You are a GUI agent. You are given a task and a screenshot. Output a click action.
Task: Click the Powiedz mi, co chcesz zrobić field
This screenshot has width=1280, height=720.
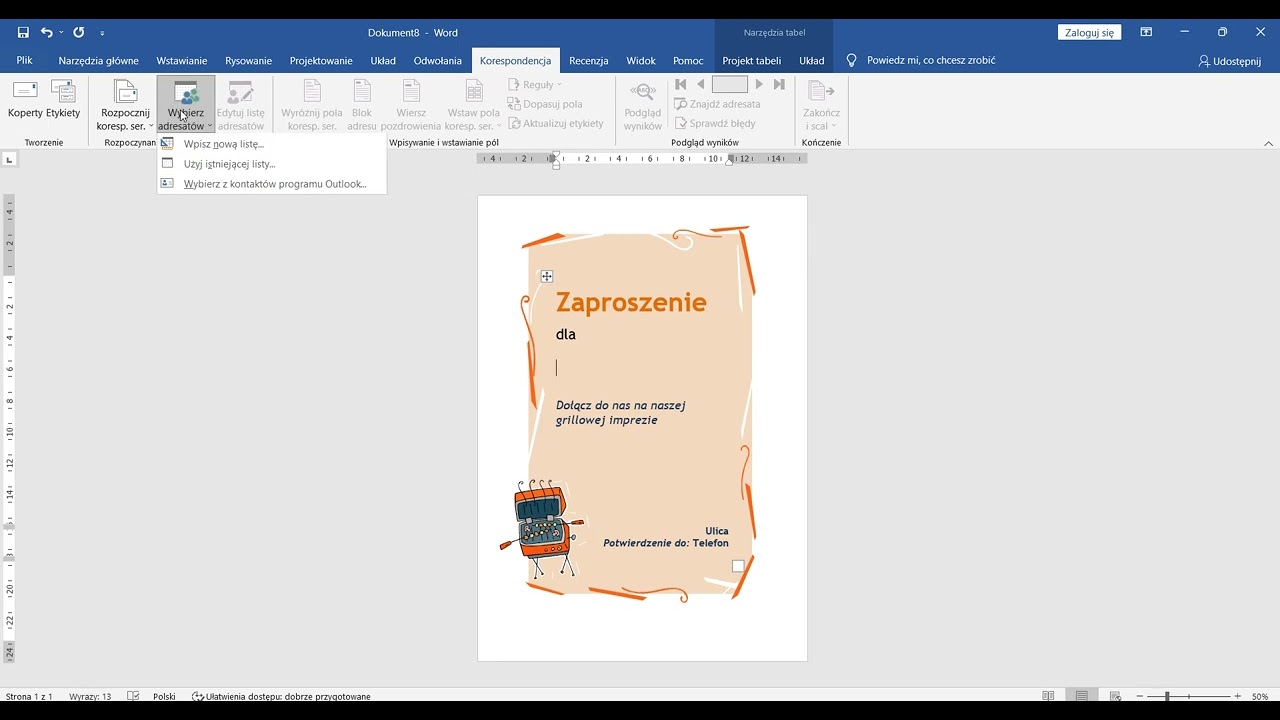(931, 60)
